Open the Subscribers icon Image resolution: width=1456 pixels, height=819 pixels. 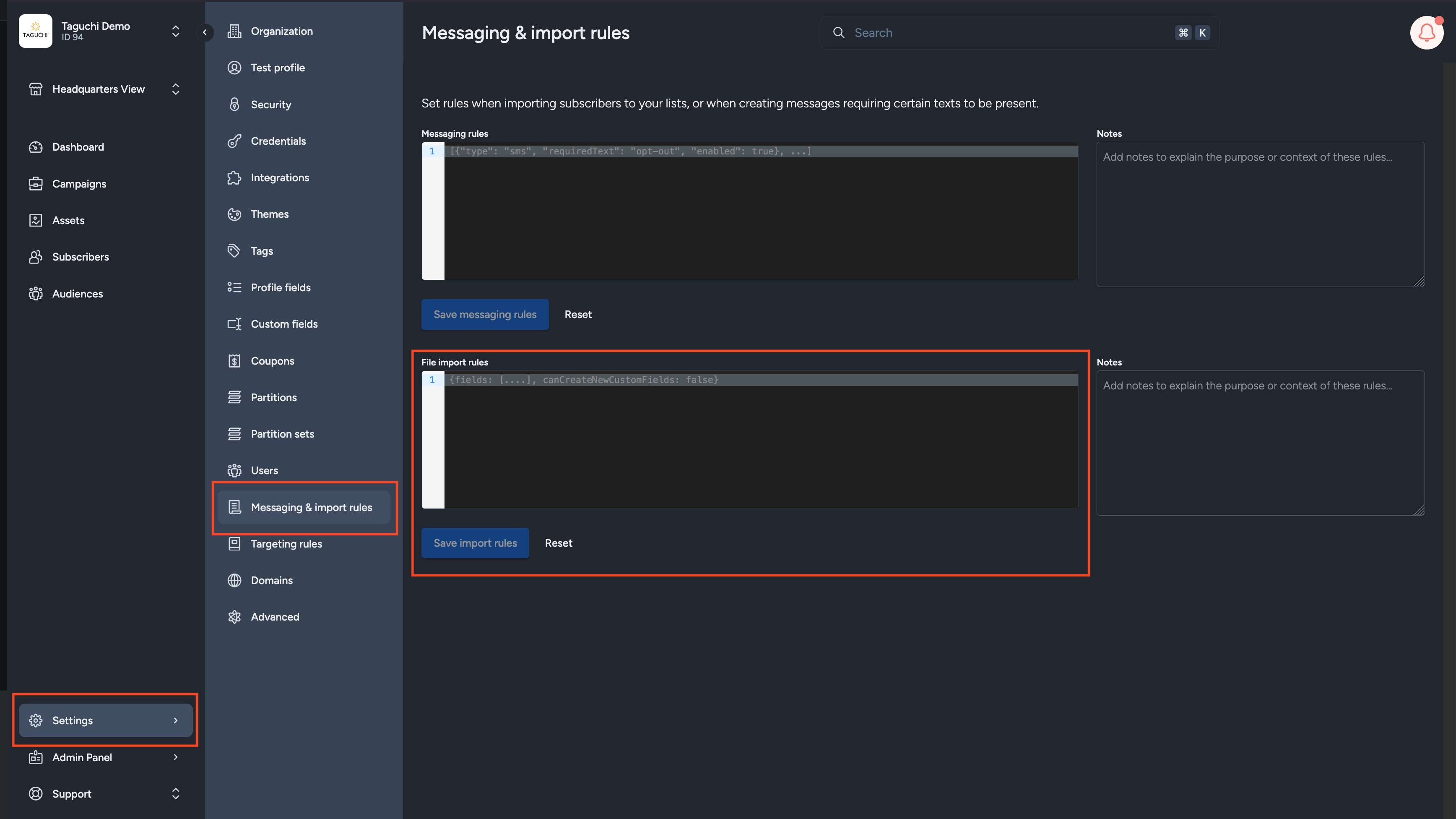(x=36, y=257)
